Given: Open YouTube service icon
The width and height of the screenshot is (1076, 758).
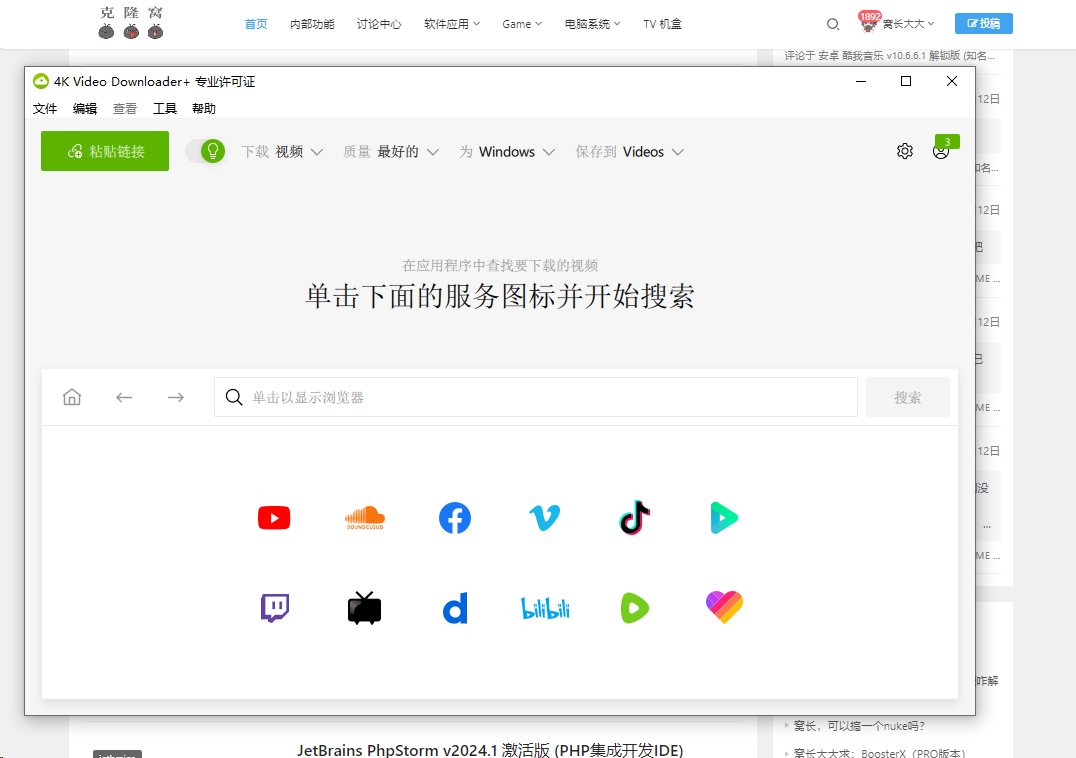Looking at the screenshot, I should [274, 518].
